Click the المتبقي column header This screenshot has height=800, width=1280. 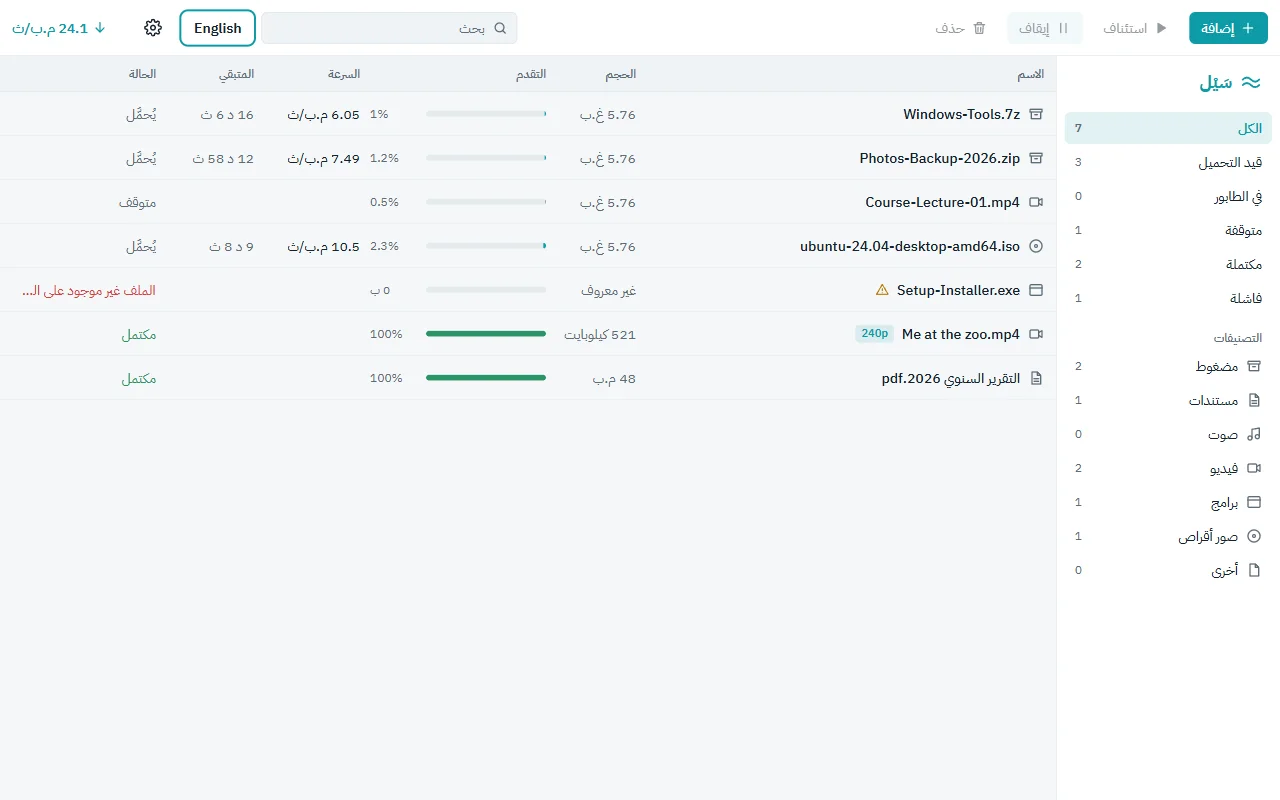[x=237, y=74]
